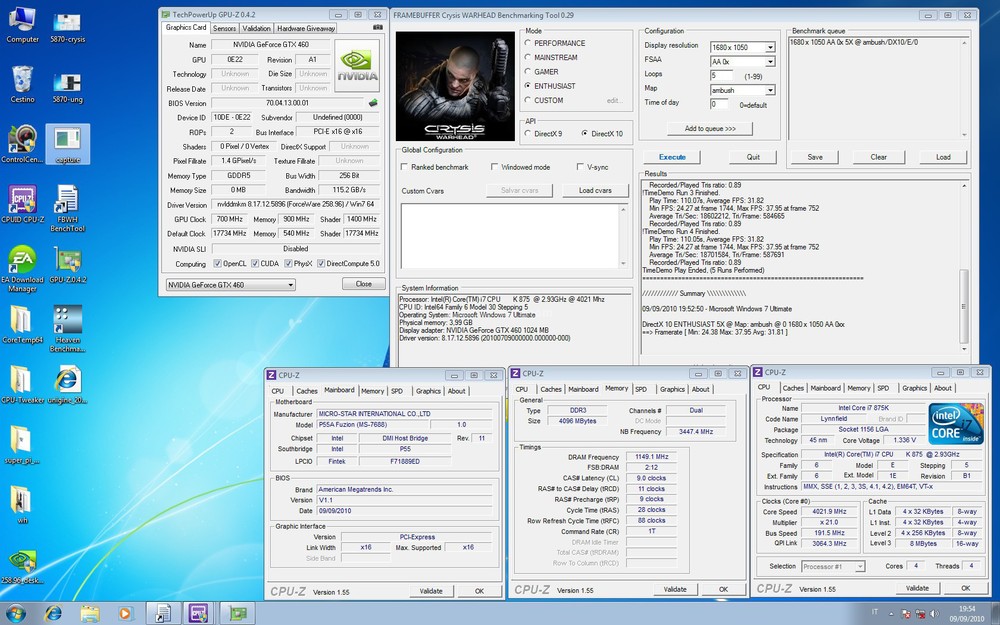Click the Close button in GPU-Z
This screenshot has height=625, width=1000.
pos(364,284)
